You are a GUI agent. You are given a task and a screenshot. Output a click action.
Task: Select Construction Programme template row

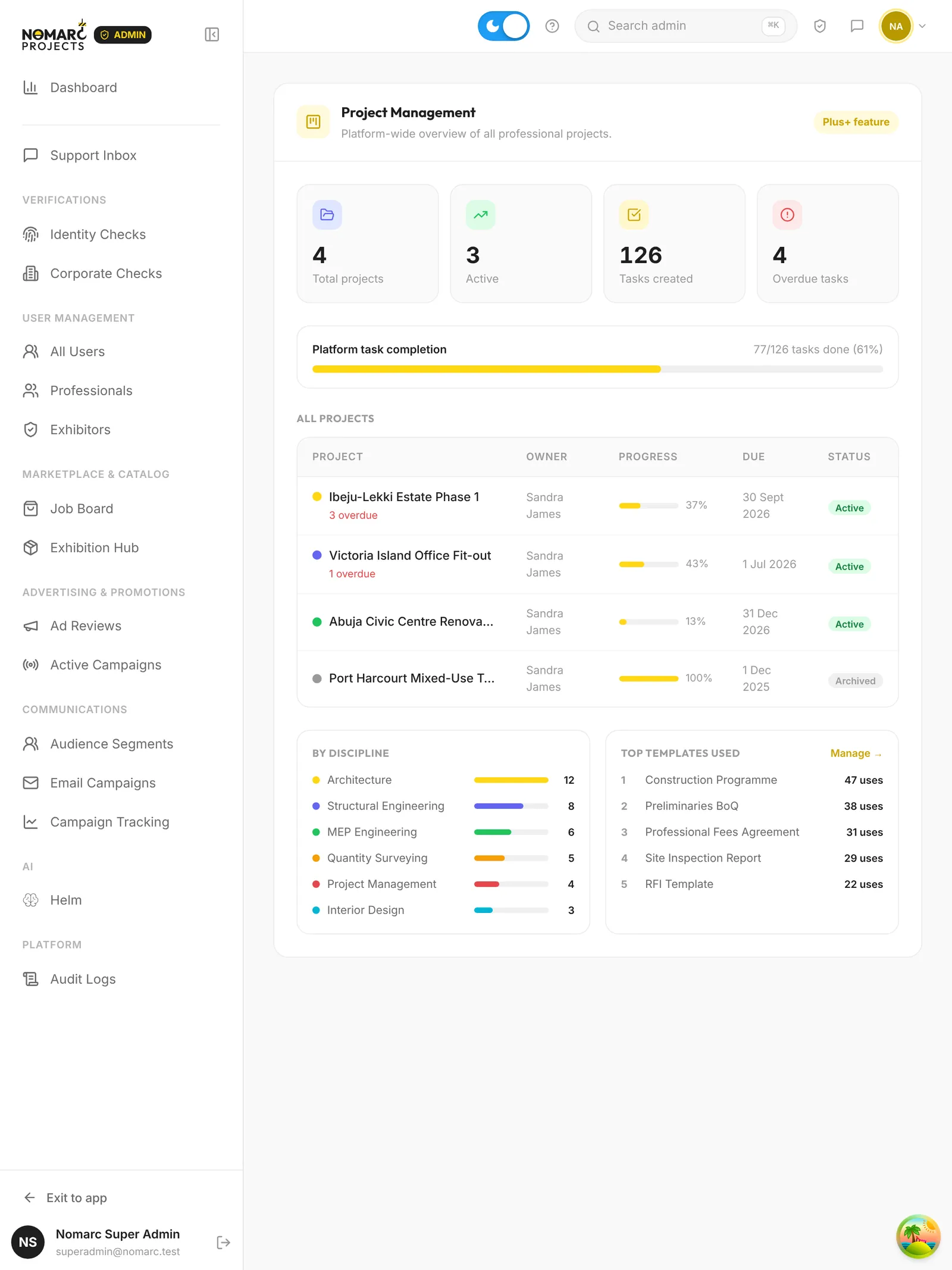pyautogui.click(x=751, y=780)
